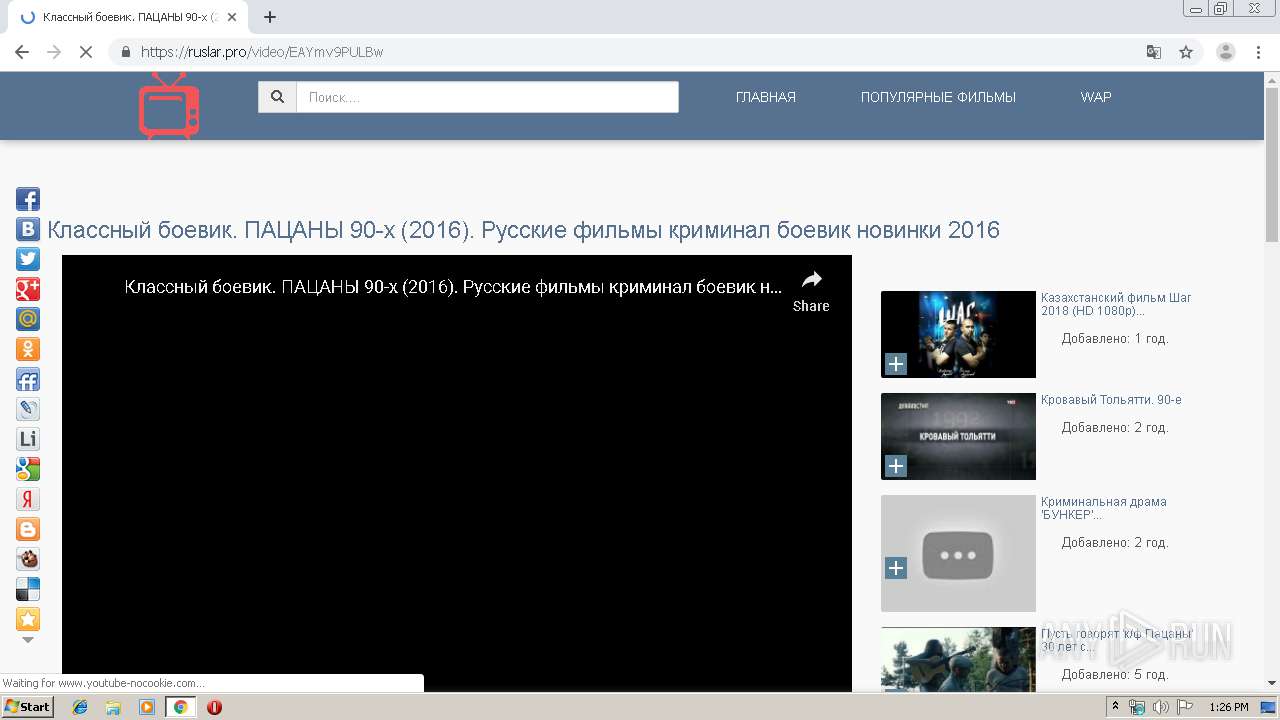
Task: Open Opera red taskbar icon
Action: pos(214,707)
